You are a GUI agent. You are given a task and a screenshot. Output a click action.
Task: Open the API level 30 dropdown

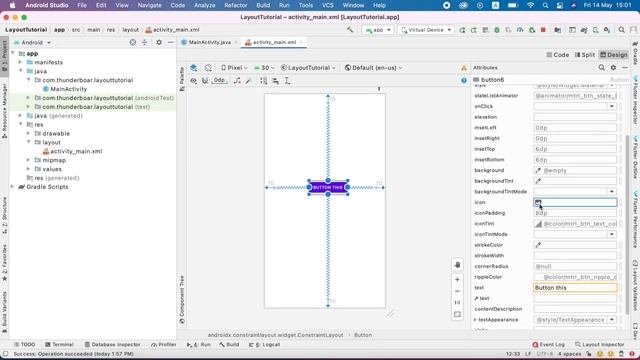click(x=264, y=68)
